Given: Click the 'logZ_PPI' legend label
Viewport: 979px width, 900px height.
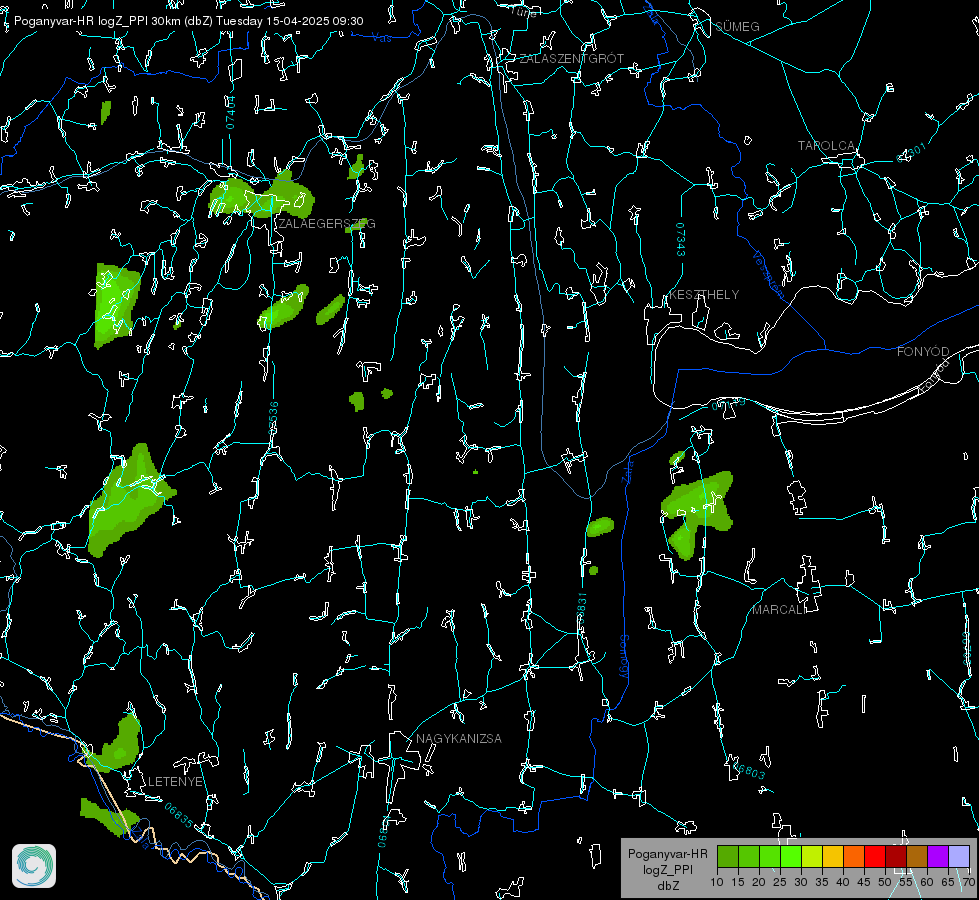Looking at the screenshot, I should point(667,869).
